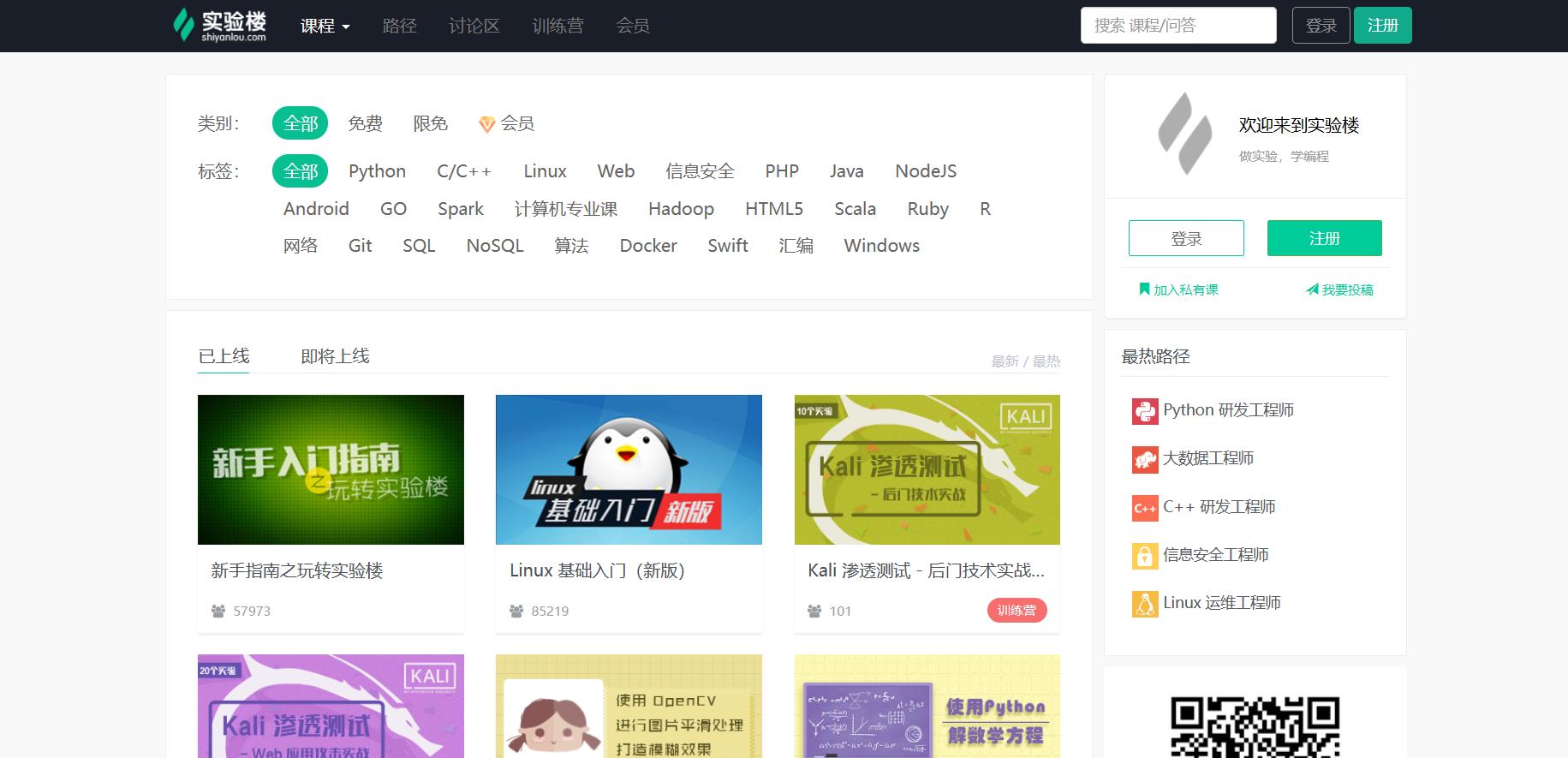This screenshot has width=1568, height=758.
Task: Filter courses by Spark tag
Action: coord(460,209)
